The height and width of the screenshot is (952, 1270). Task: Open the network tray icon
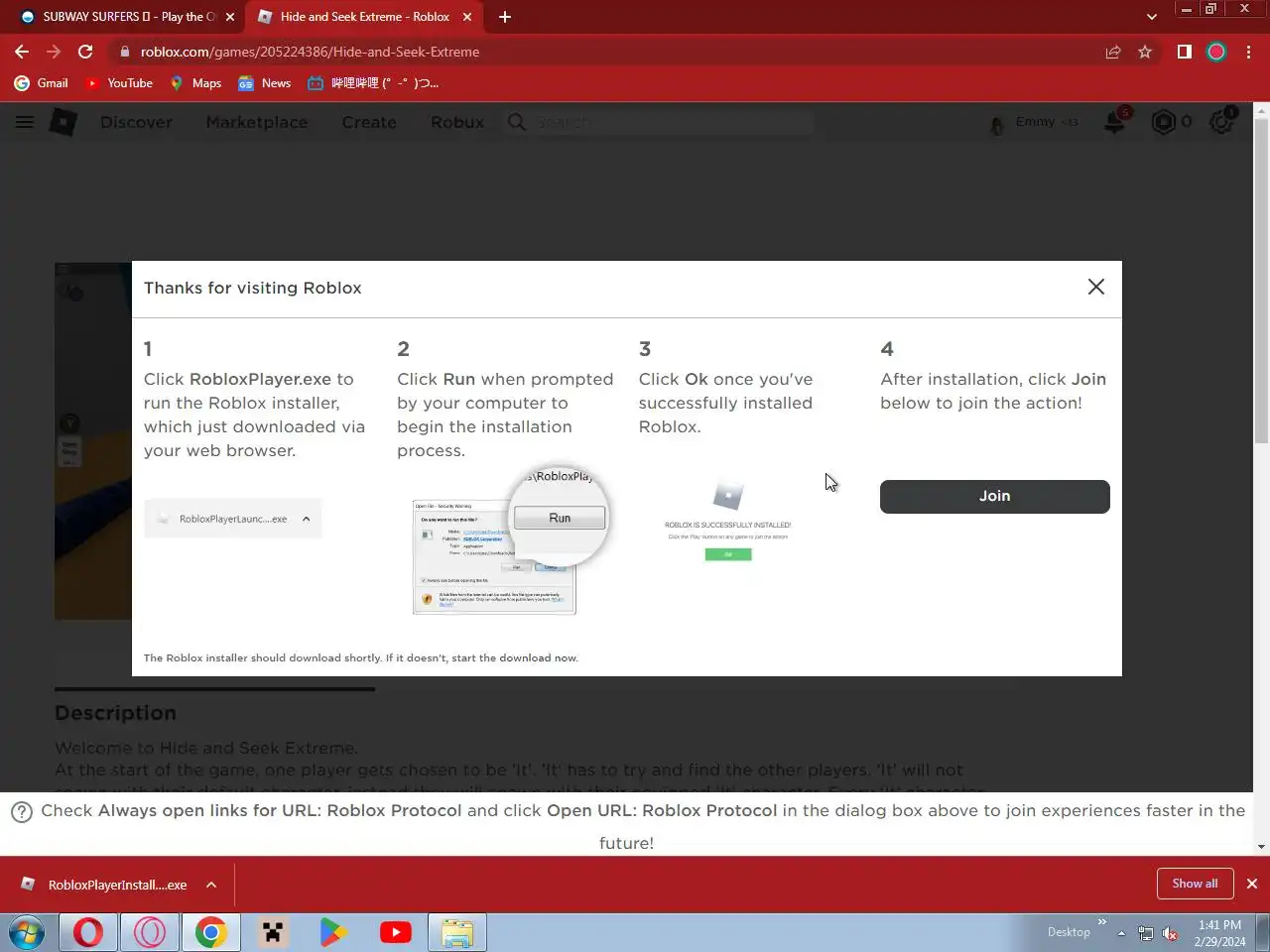pyautogui.click(x=1146, y=933)
